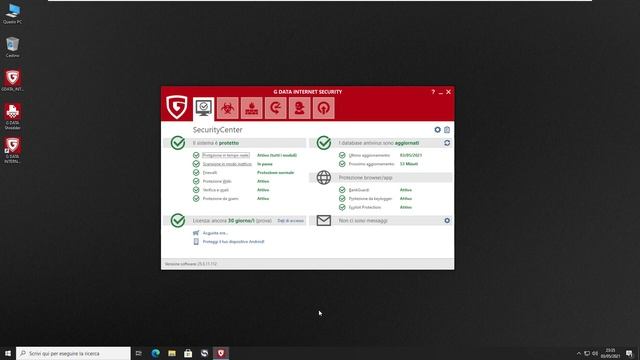The image size is (640, 360).
Task: Open the Backup tab with circular arrow
Action: coord(276,108)
